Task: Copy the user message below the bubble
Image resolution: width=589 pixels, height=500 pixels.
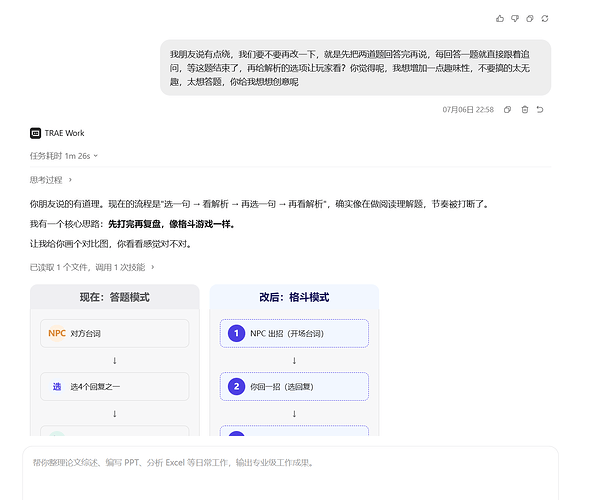Action: click(x=507, y=109)
